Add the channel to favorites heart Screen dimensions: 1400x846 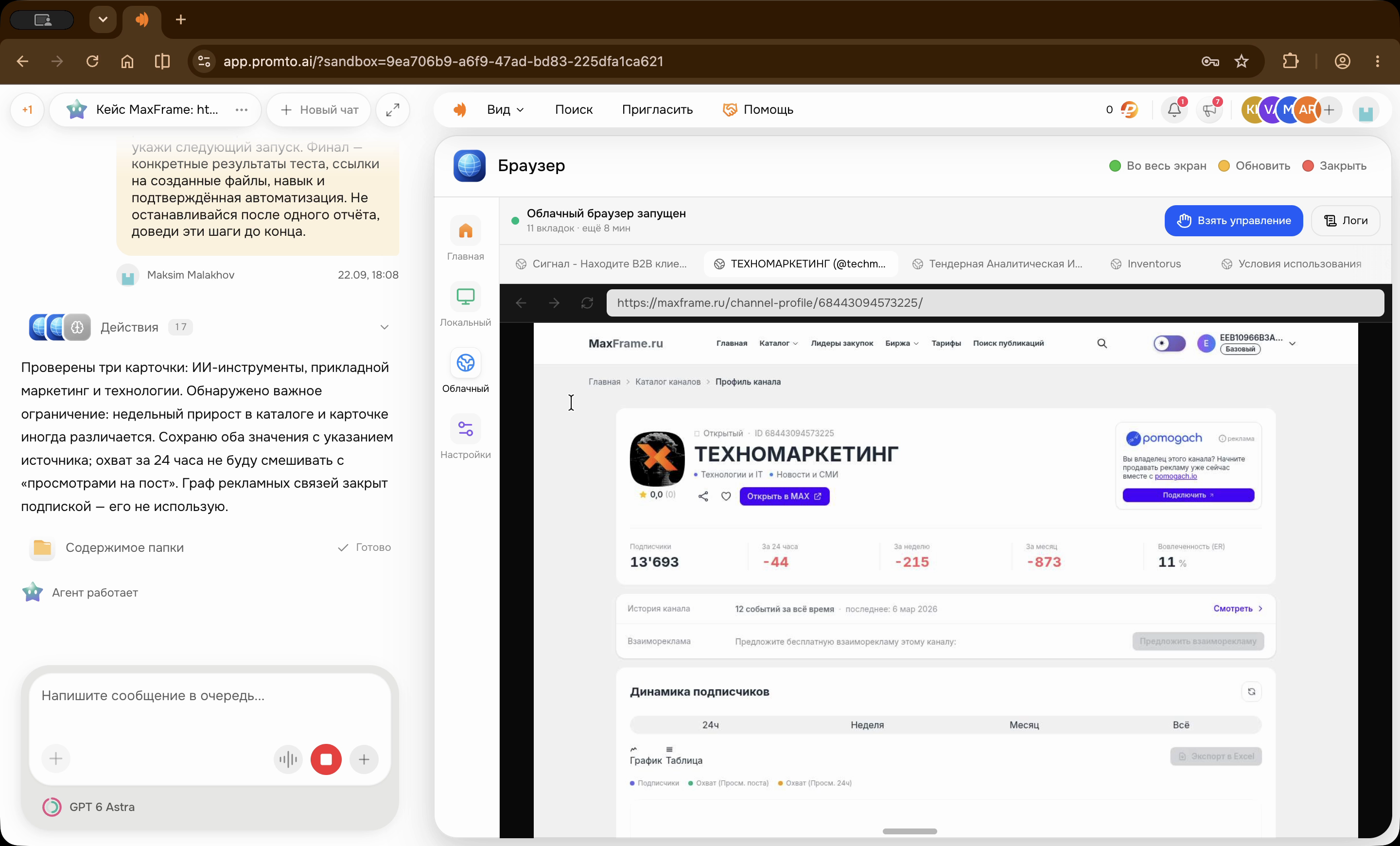tap(726, 496)
